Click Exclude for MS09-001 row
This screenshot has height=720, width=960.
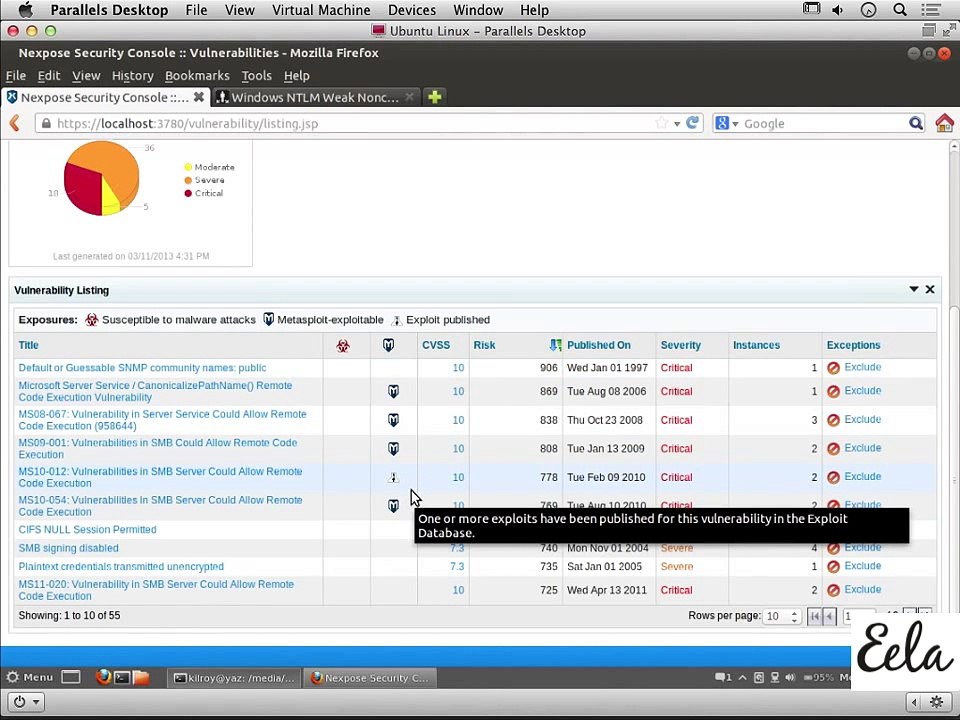[x=863, y=448]
